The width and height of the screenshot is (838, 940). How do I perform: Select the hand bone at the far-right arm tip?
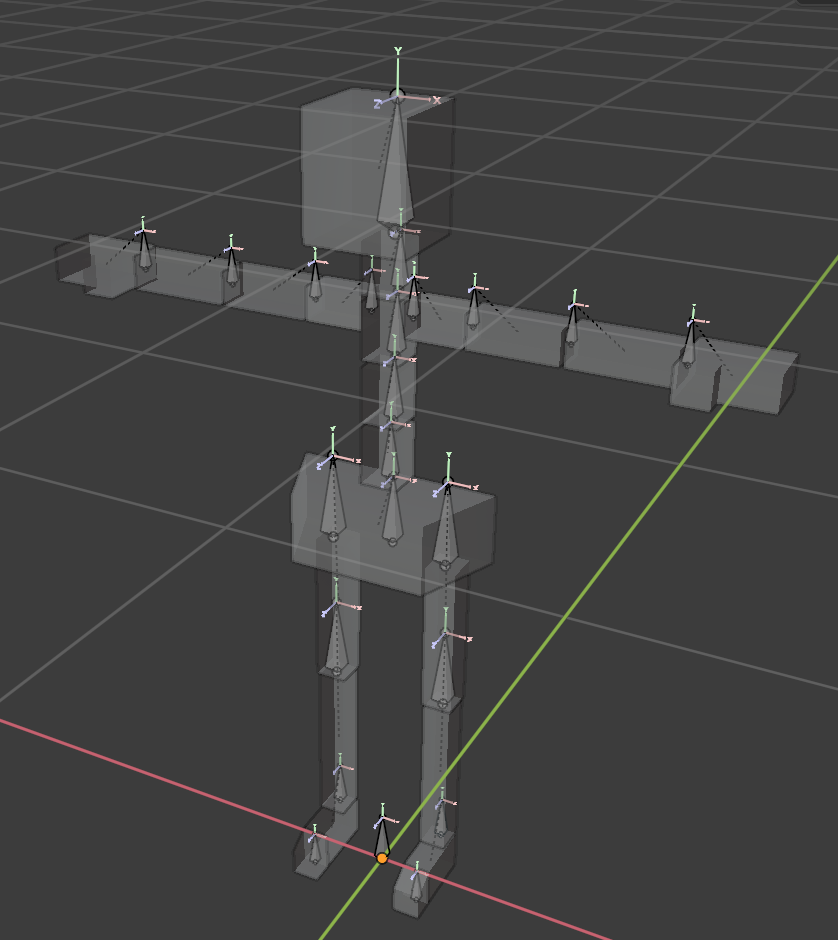coord(689,345)
